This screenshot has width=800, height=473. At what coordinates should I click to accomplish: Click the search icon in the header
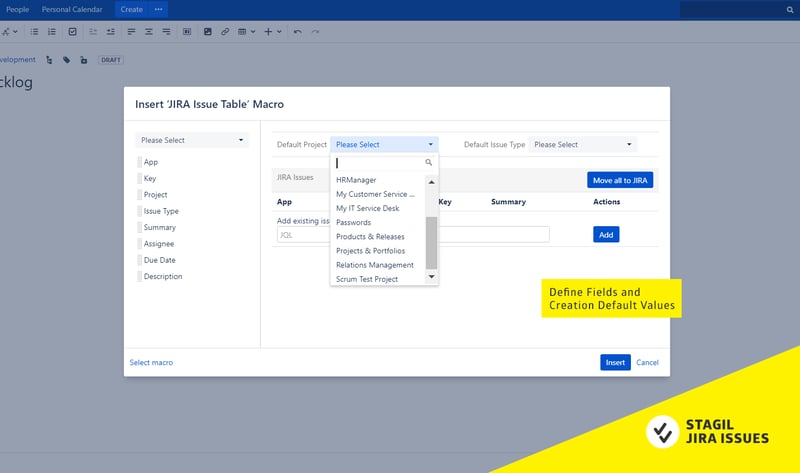[x=790, y=10]
